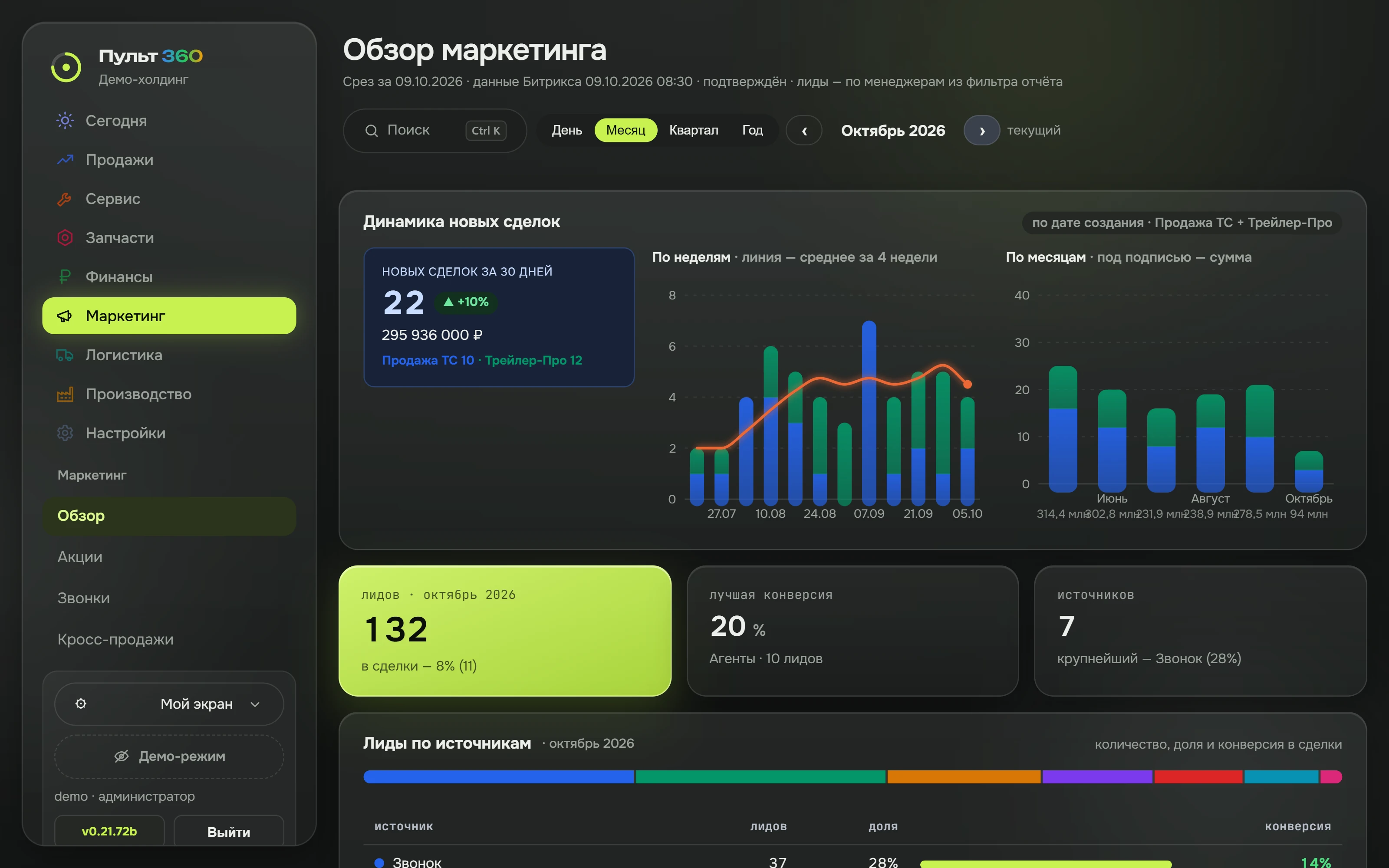This screenshot has height=868, width=1389.
Task: Expand the Мой экран dropdown chevron
Action: [x=255, y=704]
